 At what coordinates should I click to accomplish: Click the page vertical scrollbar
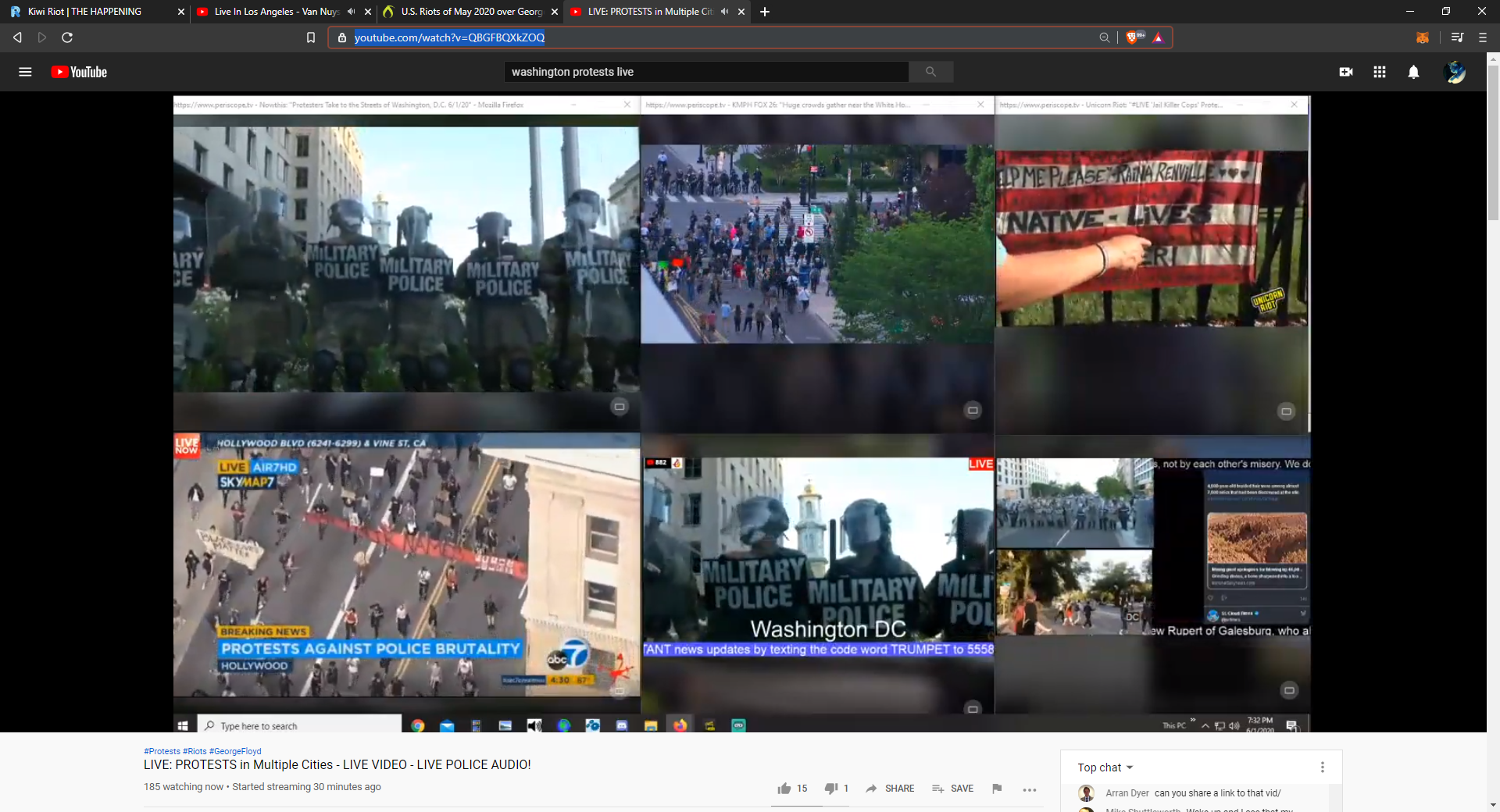click(1493, 141)
